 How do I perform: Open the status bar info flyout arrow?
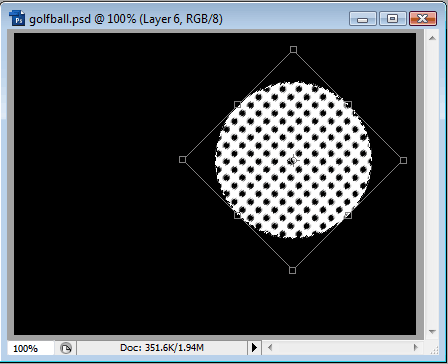[x=254, y=348]
